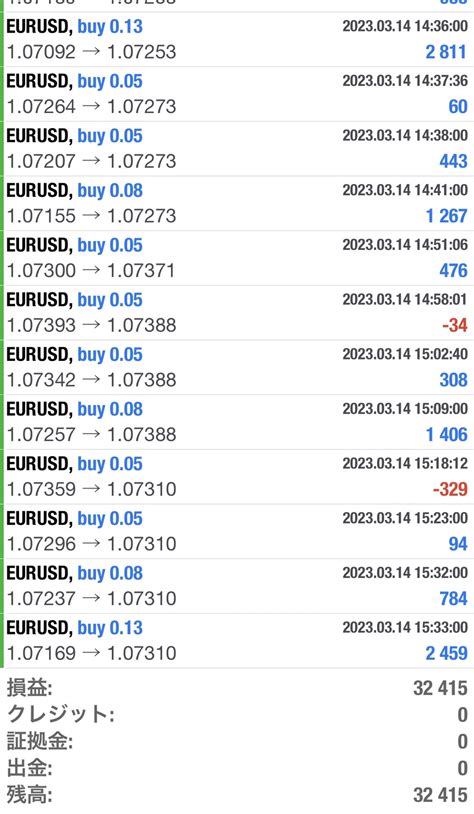
Task: Select the trade with profit 1 267
Action: [x=237, y=204]
